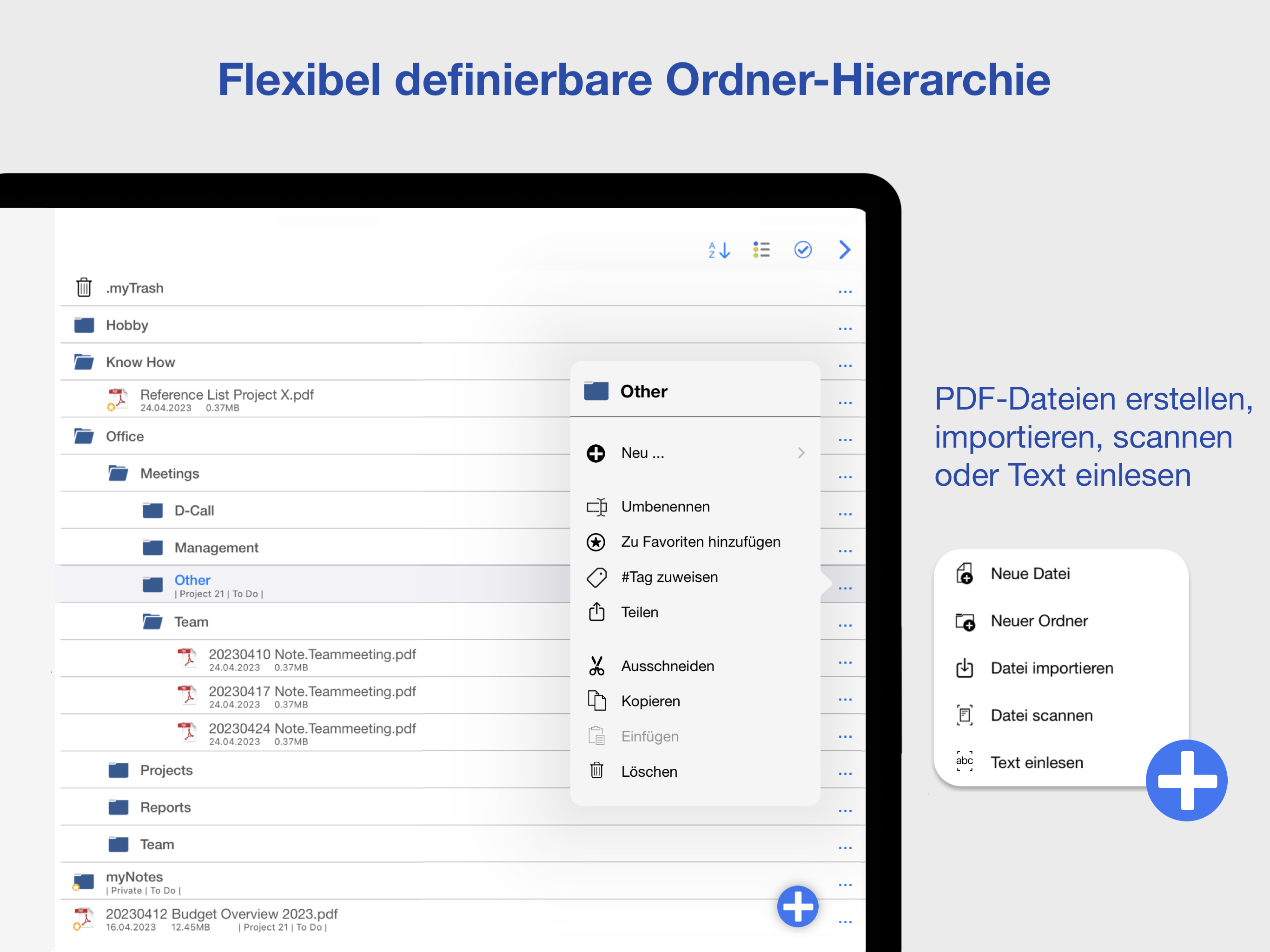Open more options for Other folder row
The width and height of the screenshot is (1270, 952).
(845, 588)
